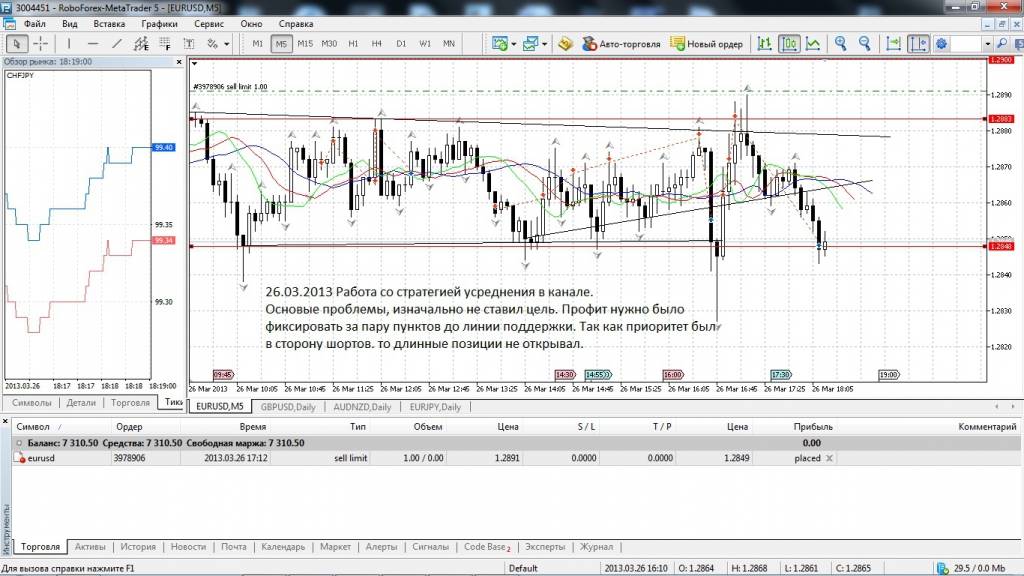Switch chart to line chart view
1024x576 pixels.
pos(814,44)
